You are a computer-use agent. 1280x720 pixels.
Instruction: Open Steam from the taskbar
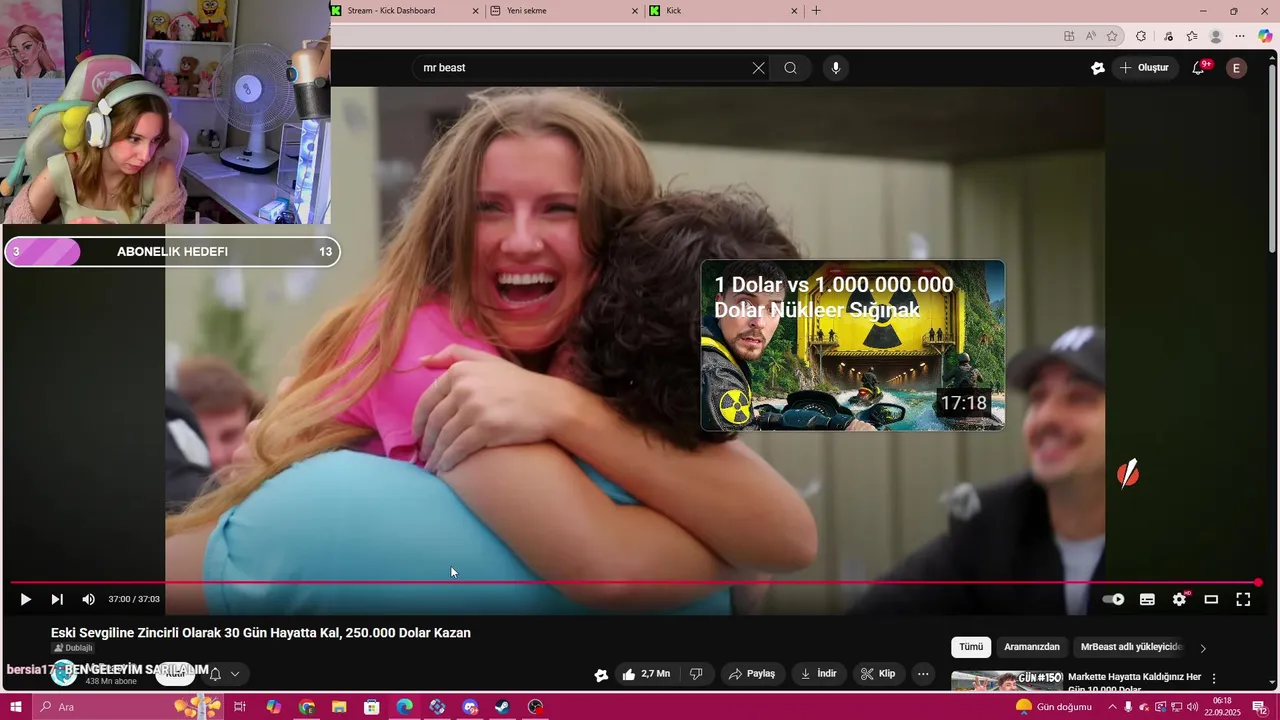tap(502, 707)
